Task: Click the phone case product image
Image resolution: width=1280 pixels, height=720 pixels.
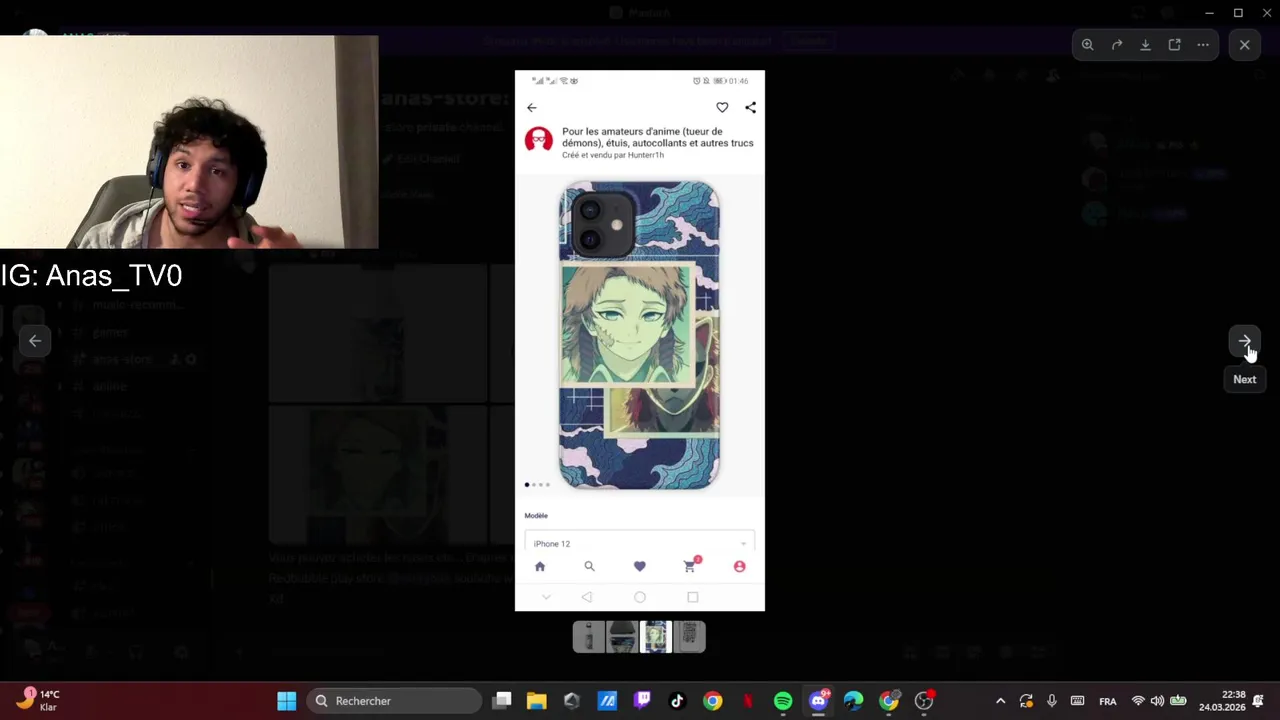Action: (639, 335)
